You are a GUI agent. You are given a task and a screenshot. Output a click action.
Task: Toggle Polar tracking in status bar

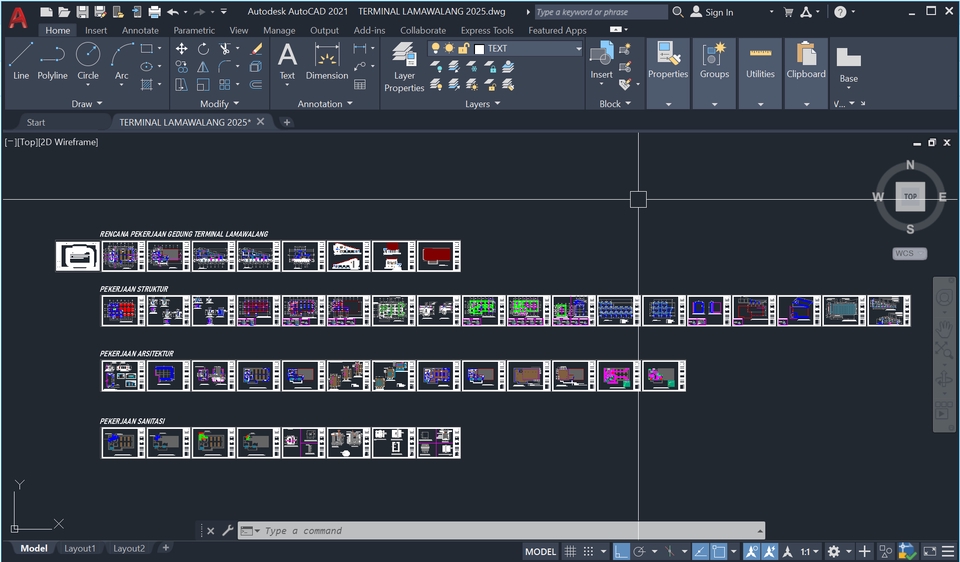(x=641, y=551)
